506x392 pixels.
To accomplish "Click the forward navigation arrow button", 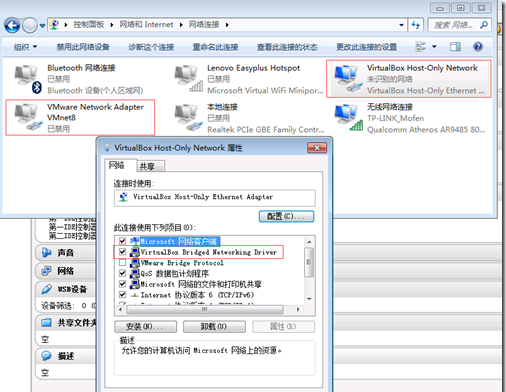I will pyautogui.click(x=30, y=25).
